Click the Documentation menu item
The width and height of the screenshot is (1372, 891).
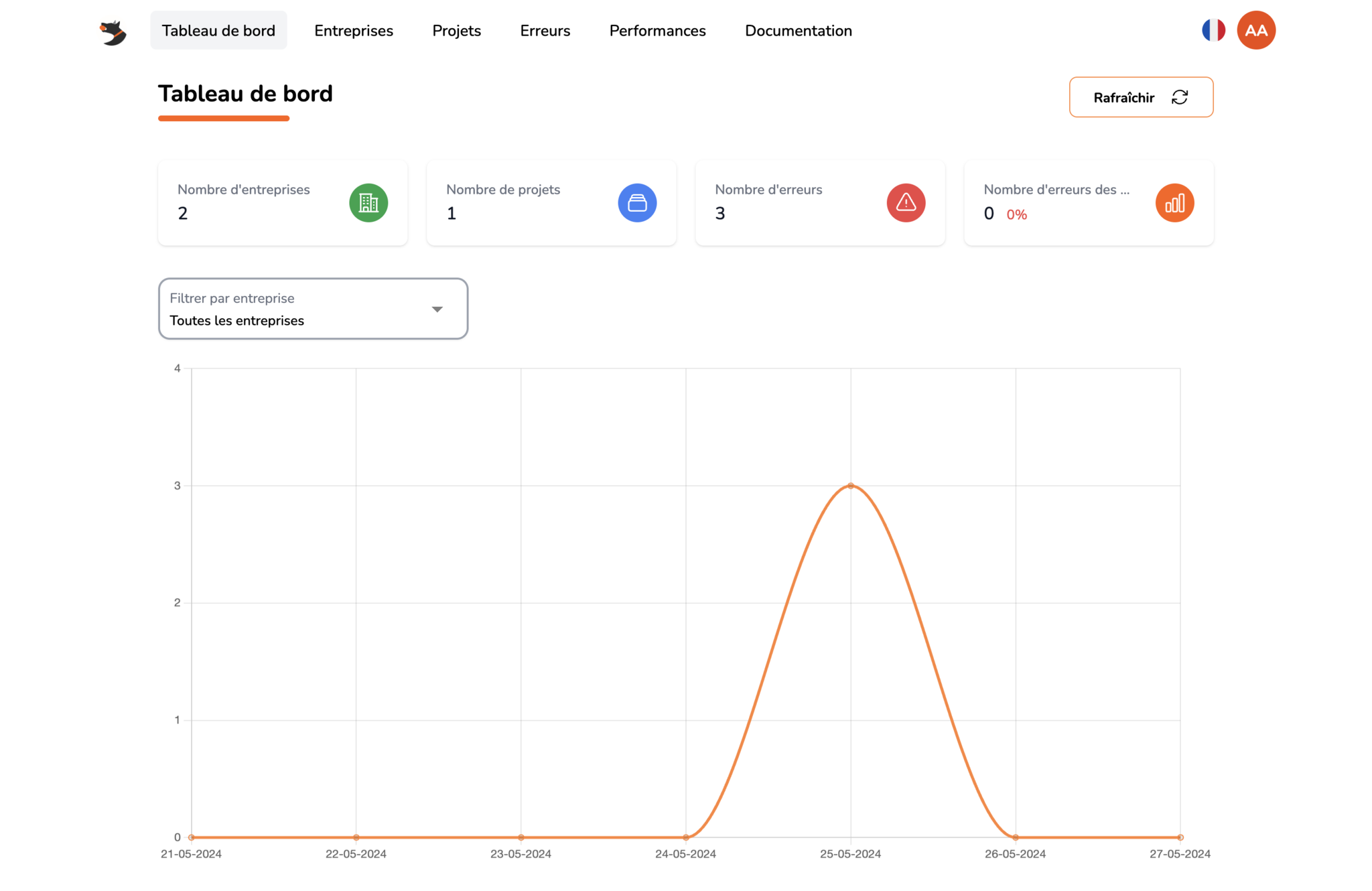click(798, 30)
